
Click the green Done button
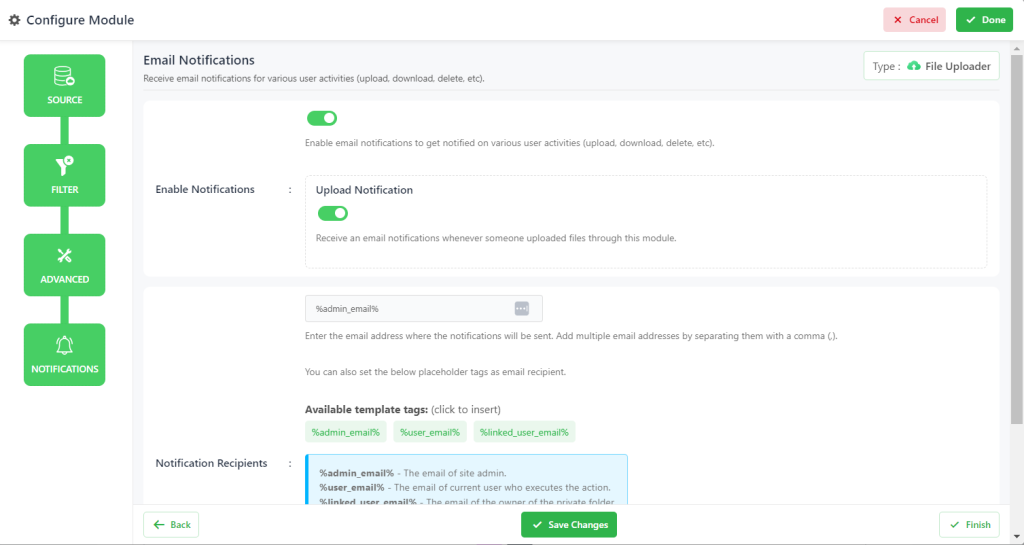[x=984, y=20]
